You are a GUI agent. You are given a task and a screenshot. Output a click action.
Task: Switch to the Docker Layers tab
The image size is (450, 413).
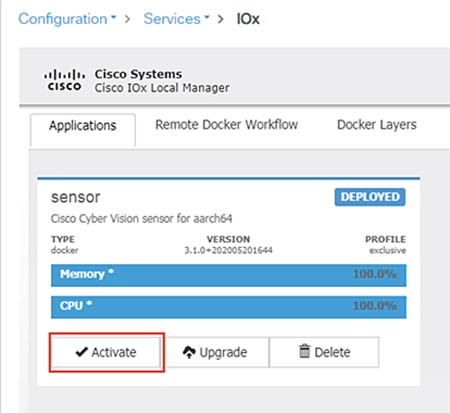click(377, 125)
